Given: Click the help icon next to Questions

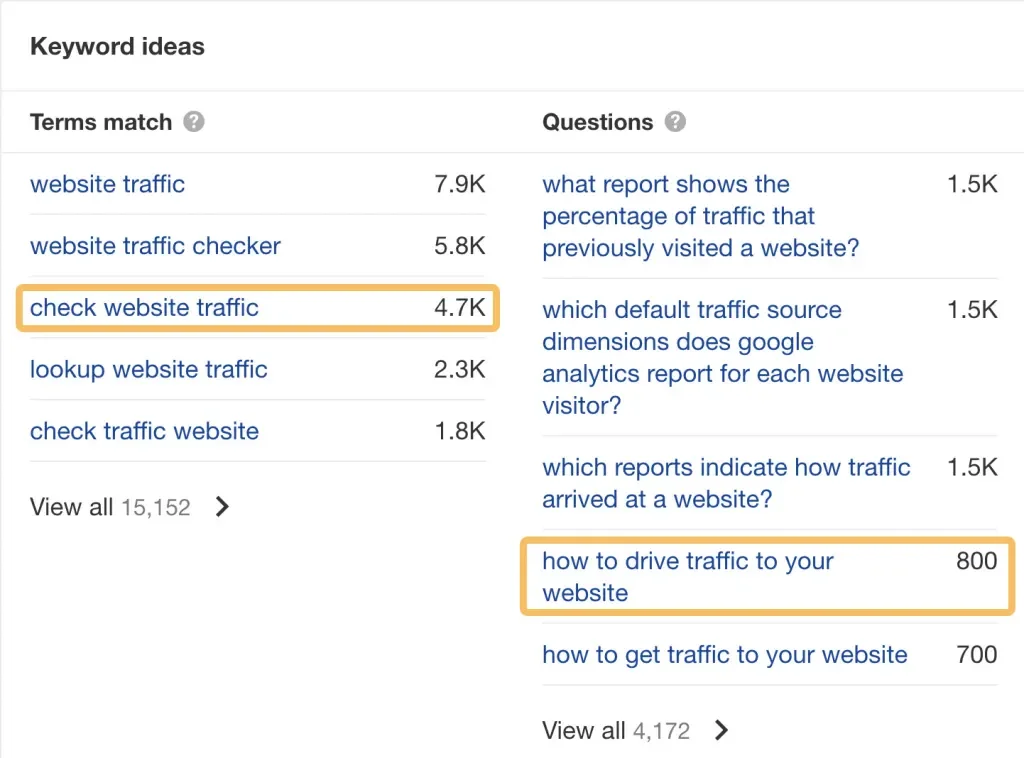Looking at the screenshot, I should pyautogui.click(x=675, y=122).
